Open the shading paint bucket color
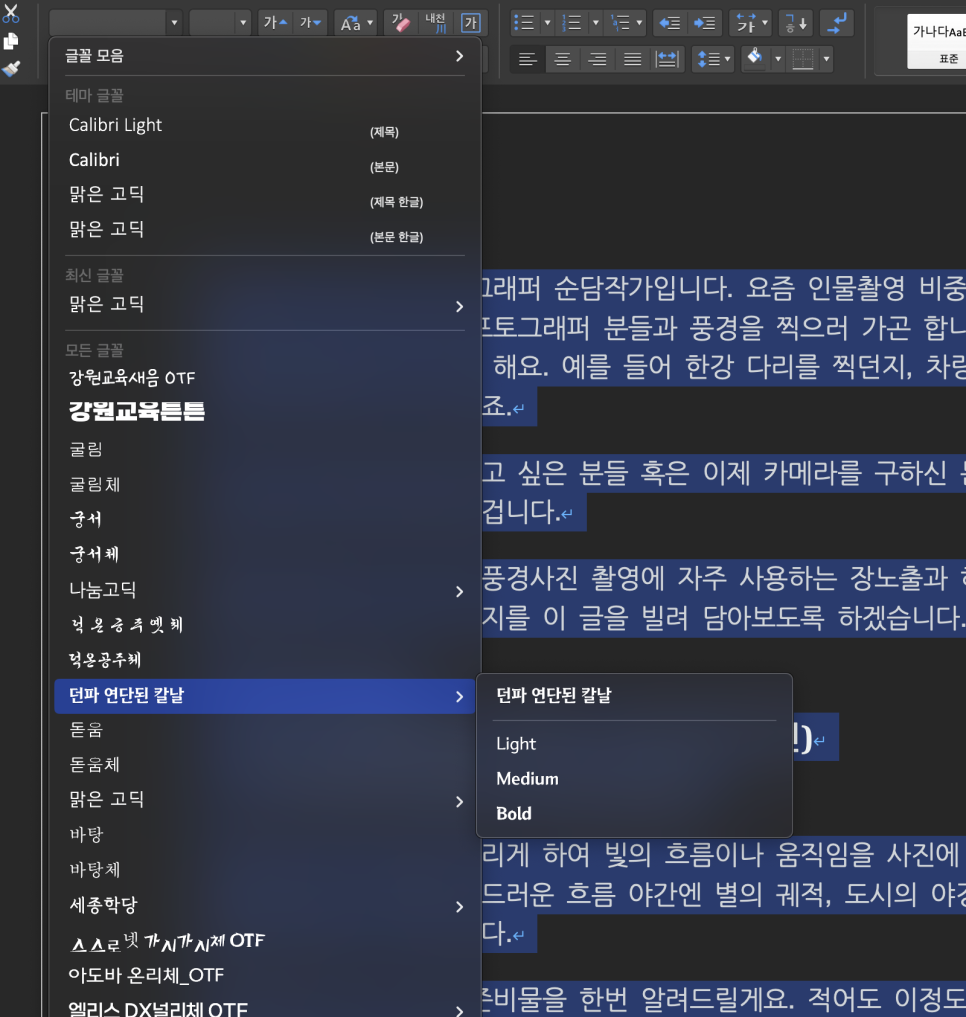 [x=755, y=60]
